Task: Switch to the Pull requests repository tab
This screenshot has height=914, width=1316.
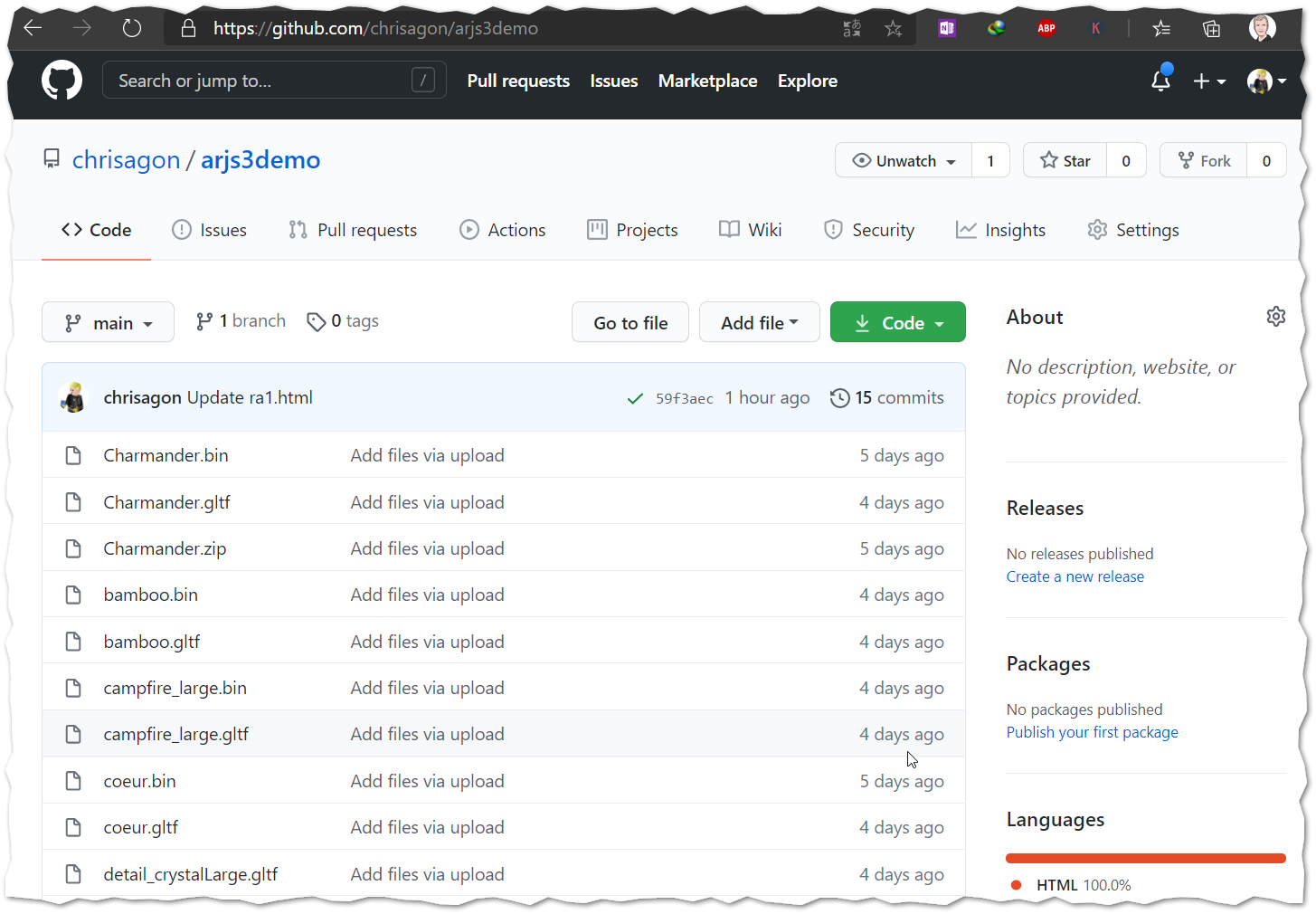Action: (353, 230)
